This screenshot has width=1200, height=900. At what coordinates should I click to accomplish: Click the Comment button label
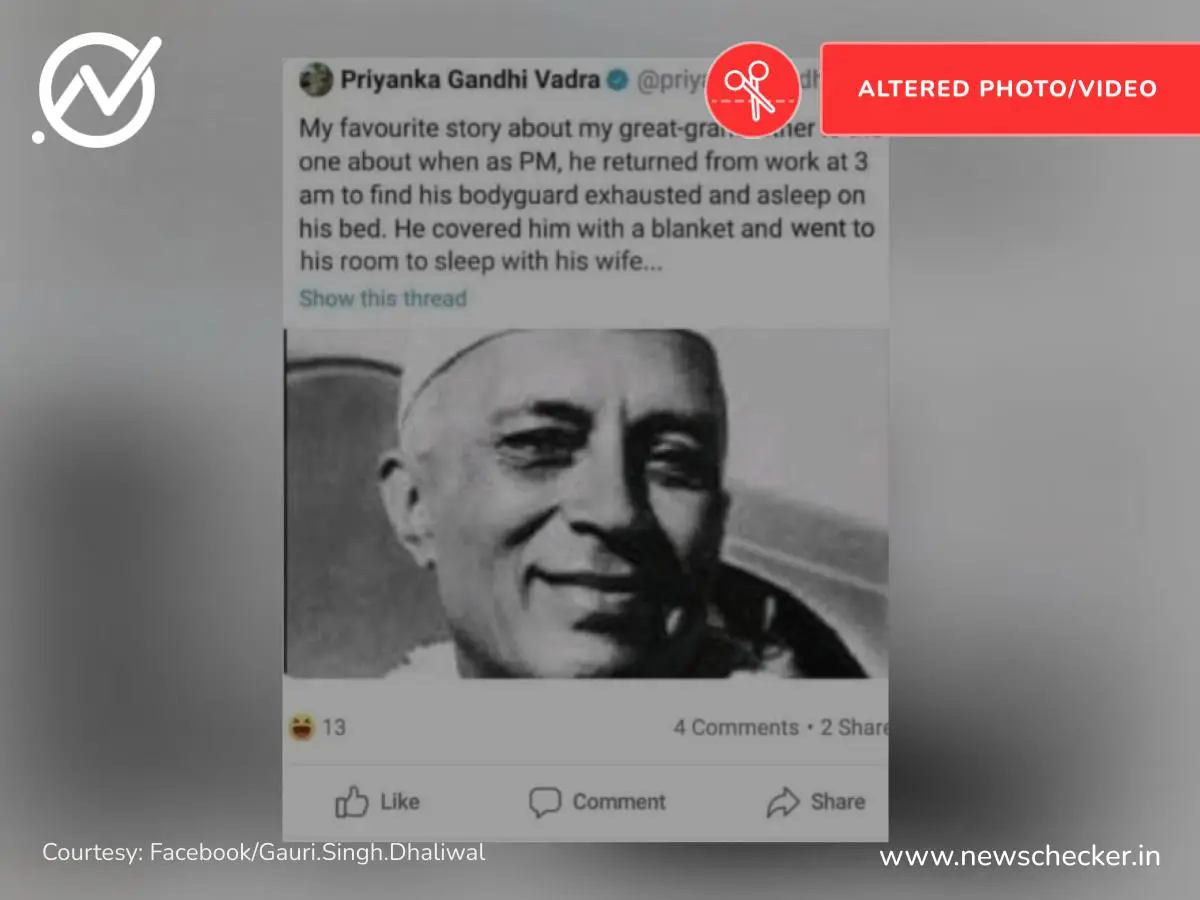click(x=619, y=802)
